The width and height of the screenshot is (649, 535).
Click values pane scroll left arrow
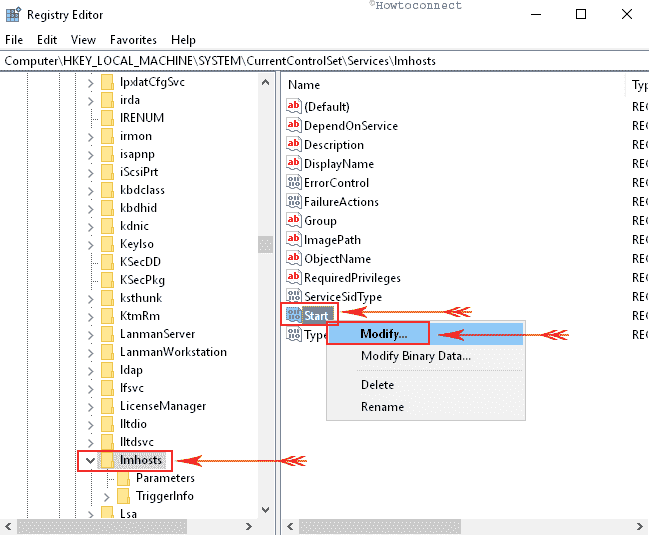pos(290,526)
